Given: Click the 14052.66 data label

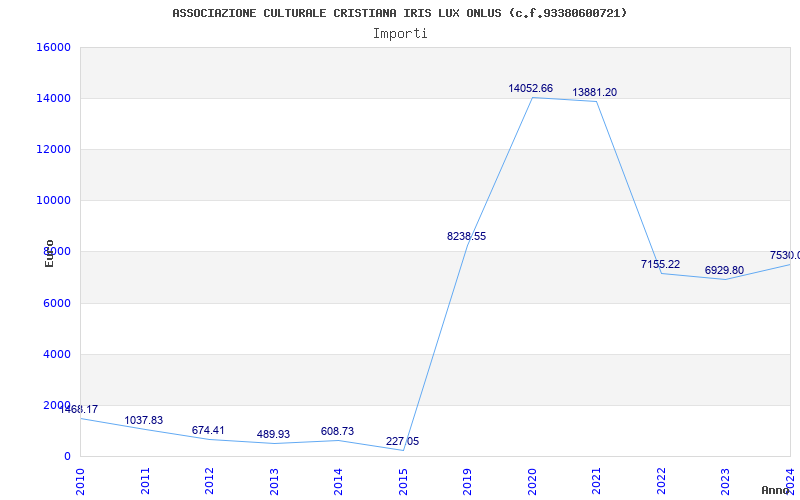Looking at the screenshot, I should coord(530,88).
